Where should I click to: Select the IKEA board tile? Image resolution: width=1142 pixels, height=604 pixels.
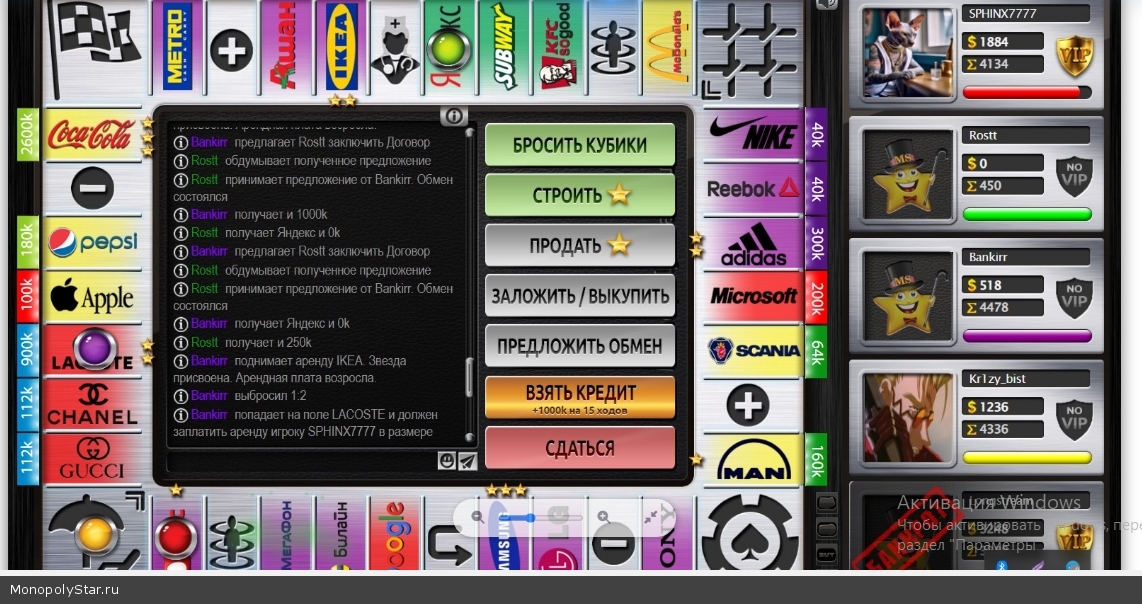341,47
